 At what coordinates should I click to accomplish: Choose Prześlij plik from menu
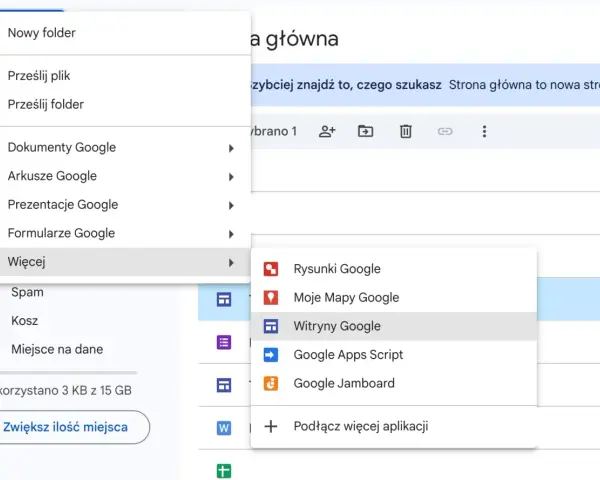[x=125, y=76]
